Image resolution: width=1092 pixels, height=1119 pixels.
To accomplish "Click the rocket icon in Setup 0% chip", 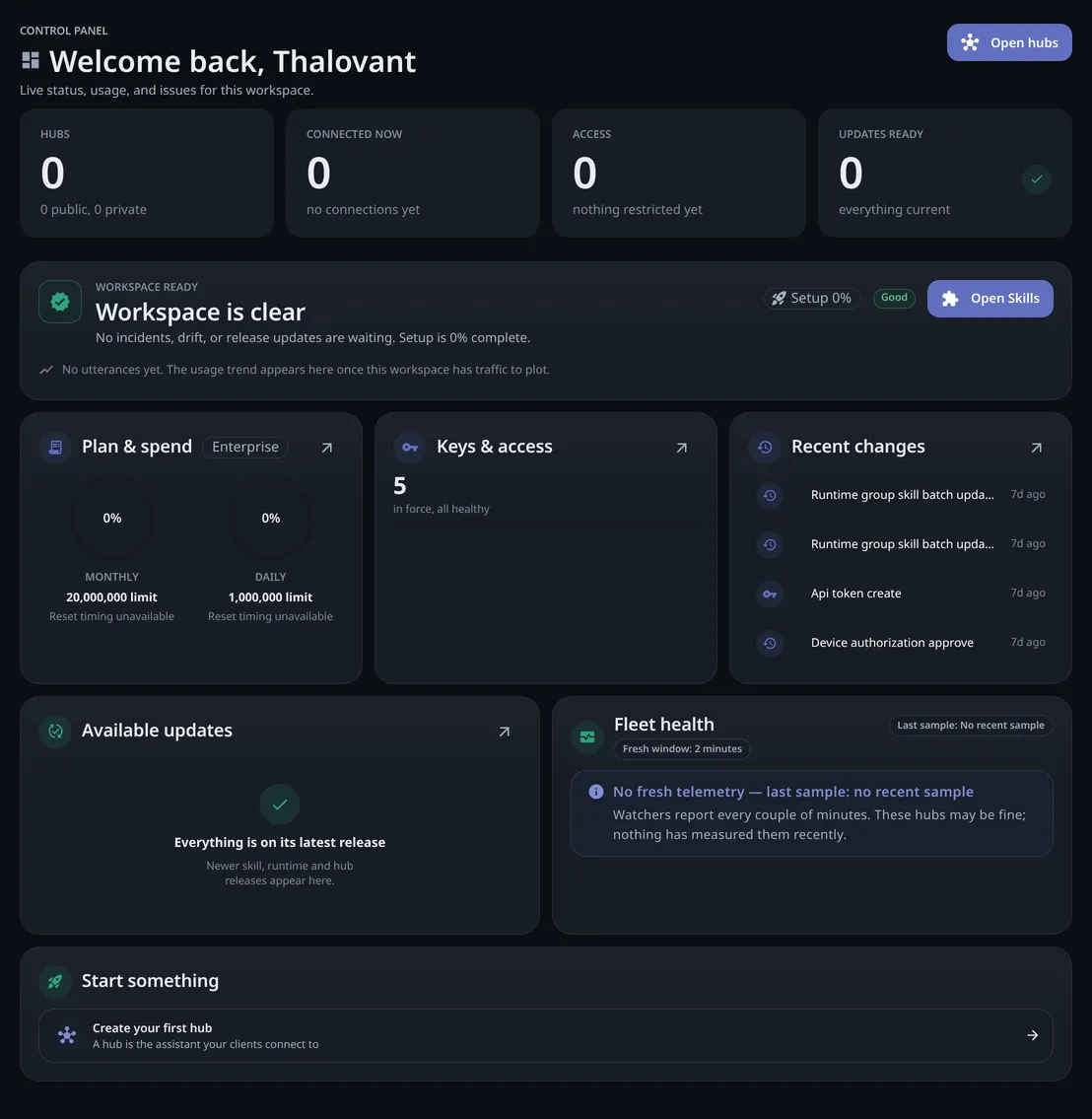I will (x=779, y=299).
